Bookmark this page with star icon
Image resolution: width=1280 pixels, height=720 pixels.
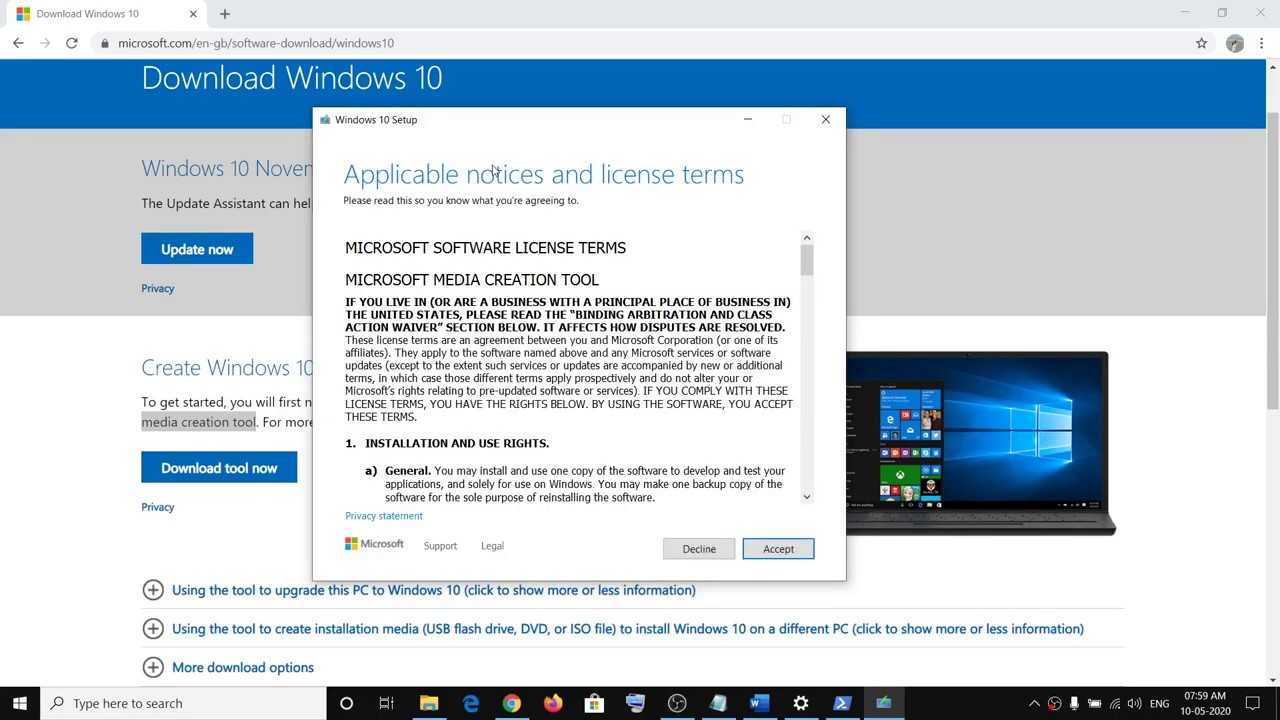[1201, 43]
